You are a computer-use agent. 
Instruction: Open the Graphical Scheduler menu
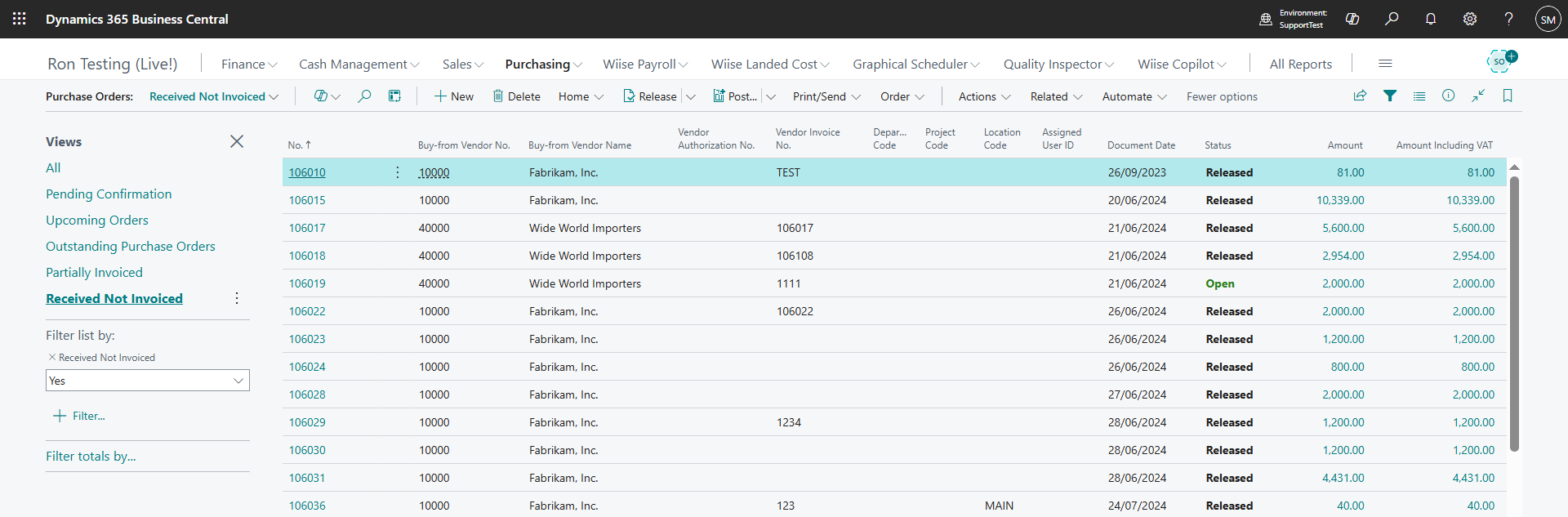(x=916, y=64)
